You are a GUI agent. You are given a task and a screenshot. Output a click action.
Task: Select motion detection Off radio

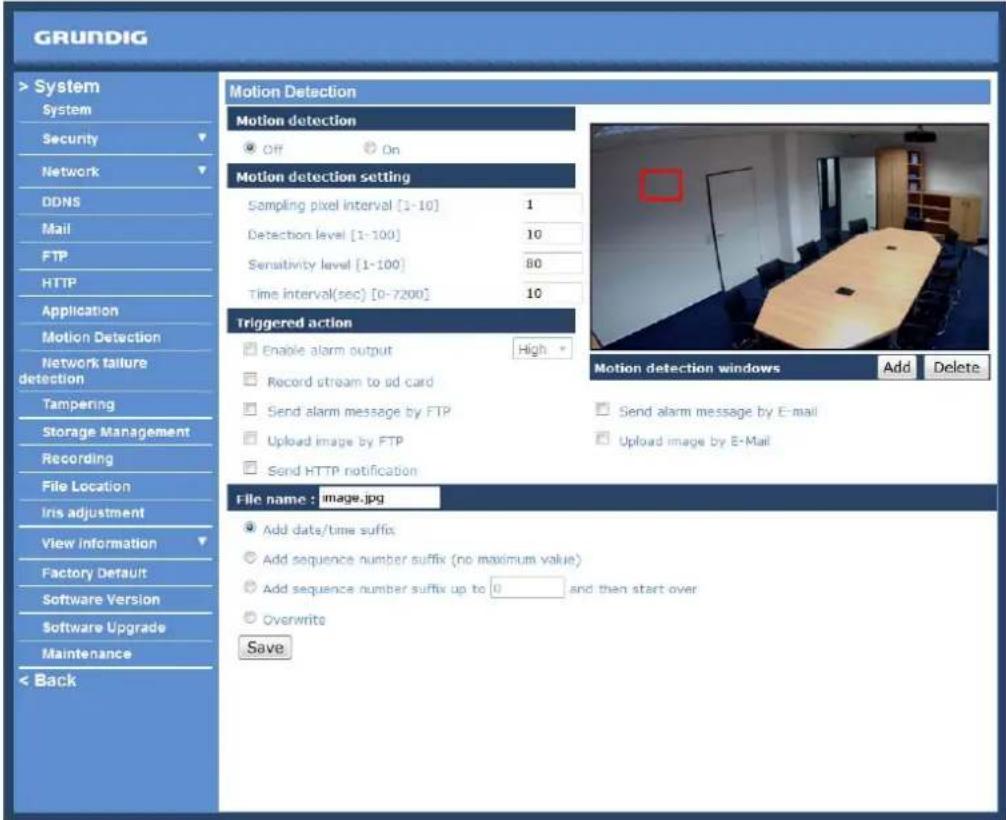pos(250,148)
